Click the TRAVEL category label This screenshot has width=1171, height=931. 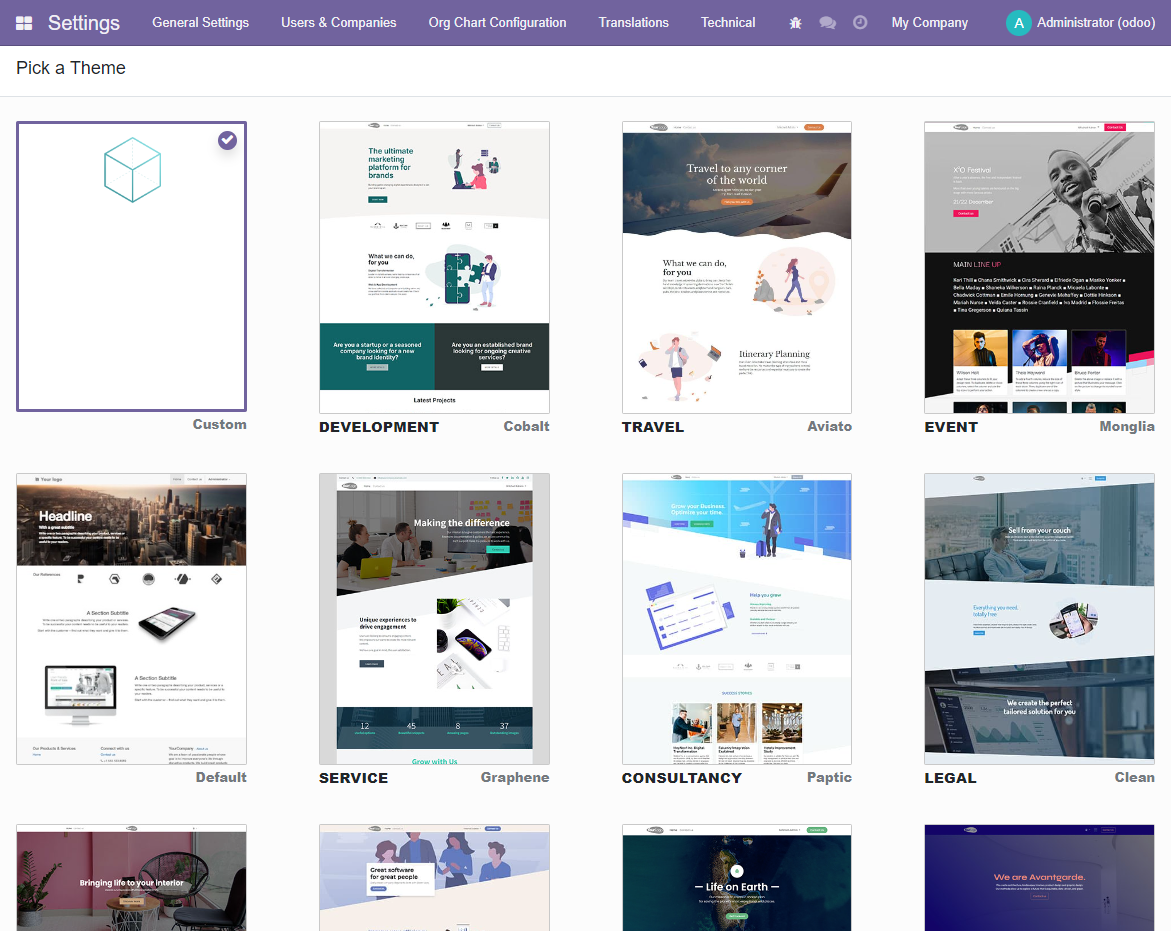[653, 427]
